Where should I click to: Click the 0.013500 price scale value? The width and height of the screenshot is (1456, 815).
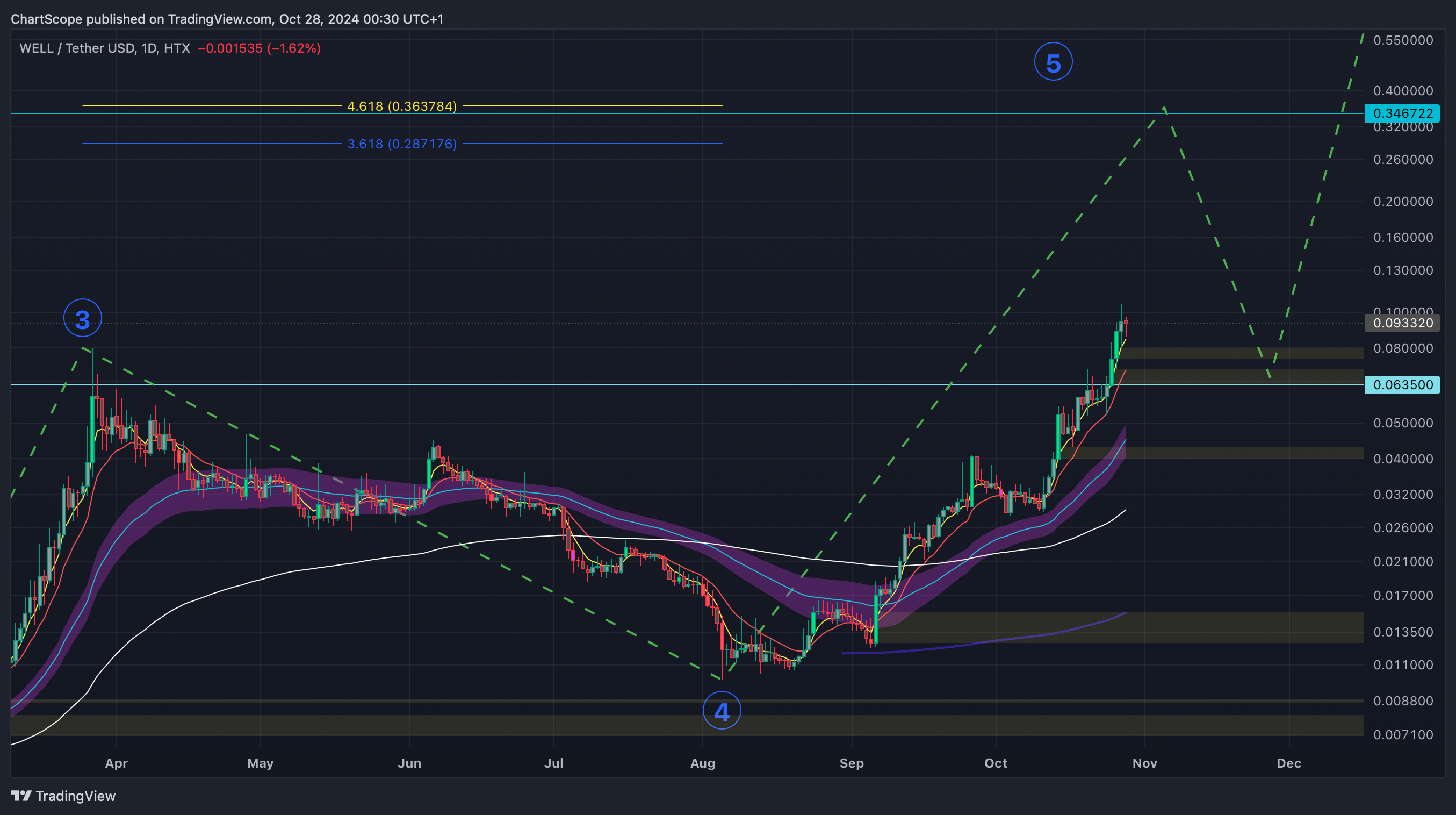point(1403,632)
